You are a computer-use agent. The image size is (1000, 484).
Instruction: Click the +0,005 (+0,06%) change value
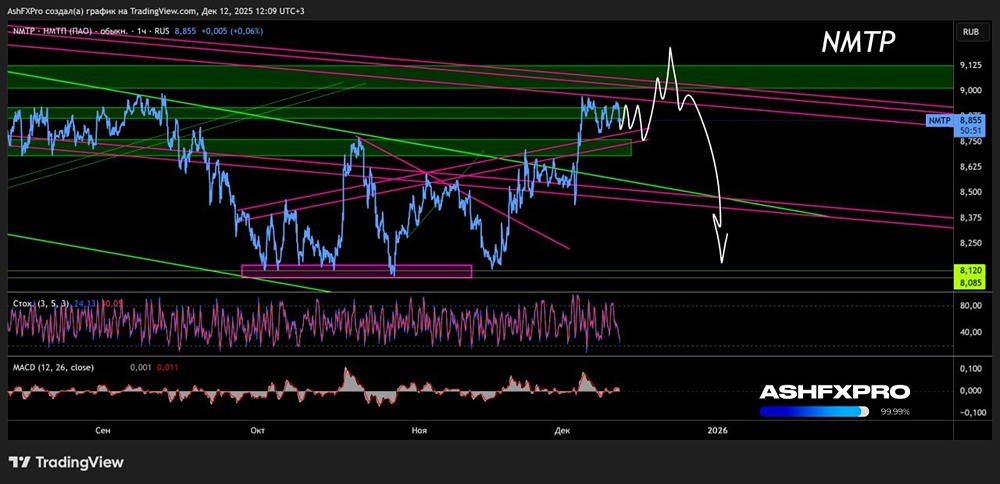(x=232, y=31)
